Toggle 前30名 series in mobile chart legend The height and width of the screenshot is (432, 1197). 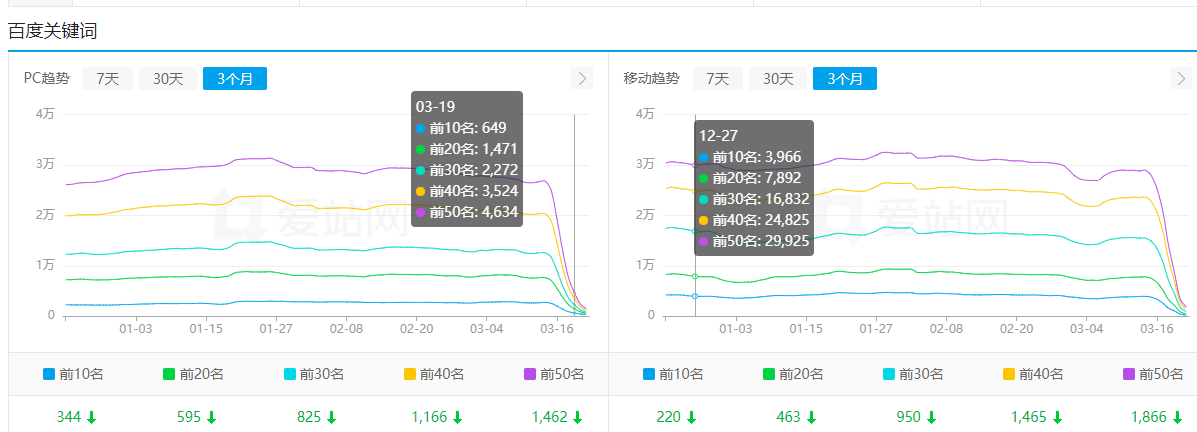[x=914, y=374]
